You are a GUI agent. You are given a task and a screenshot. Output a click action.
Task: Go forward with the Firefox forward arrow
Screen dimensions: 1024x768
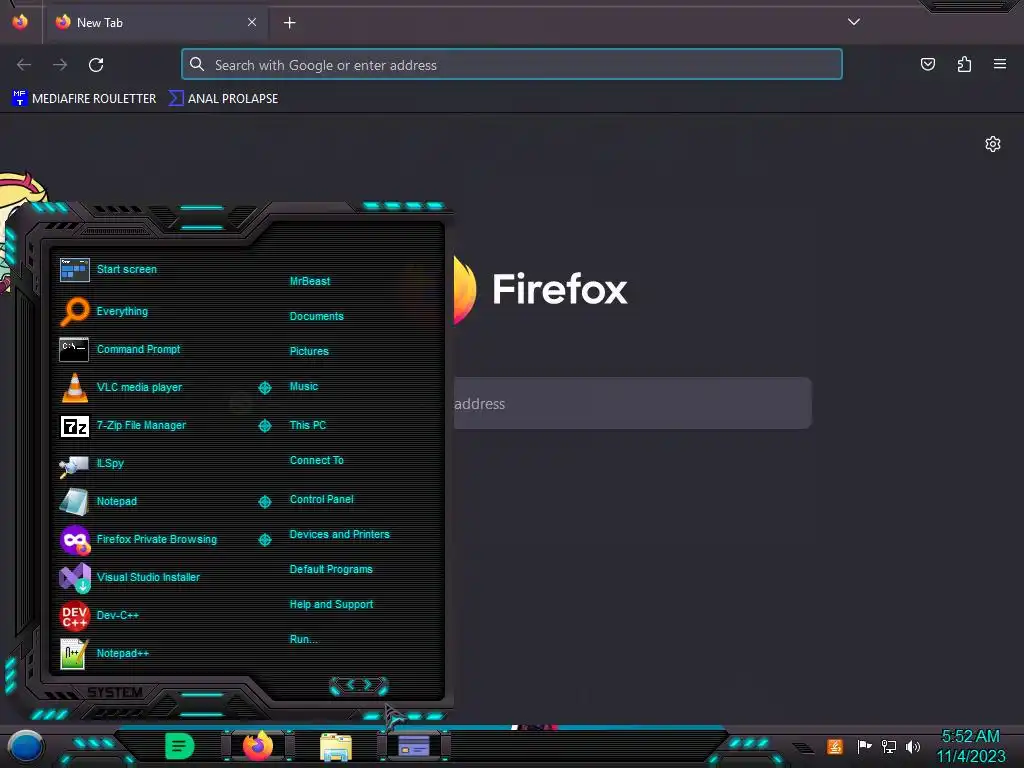coord(60,65)
